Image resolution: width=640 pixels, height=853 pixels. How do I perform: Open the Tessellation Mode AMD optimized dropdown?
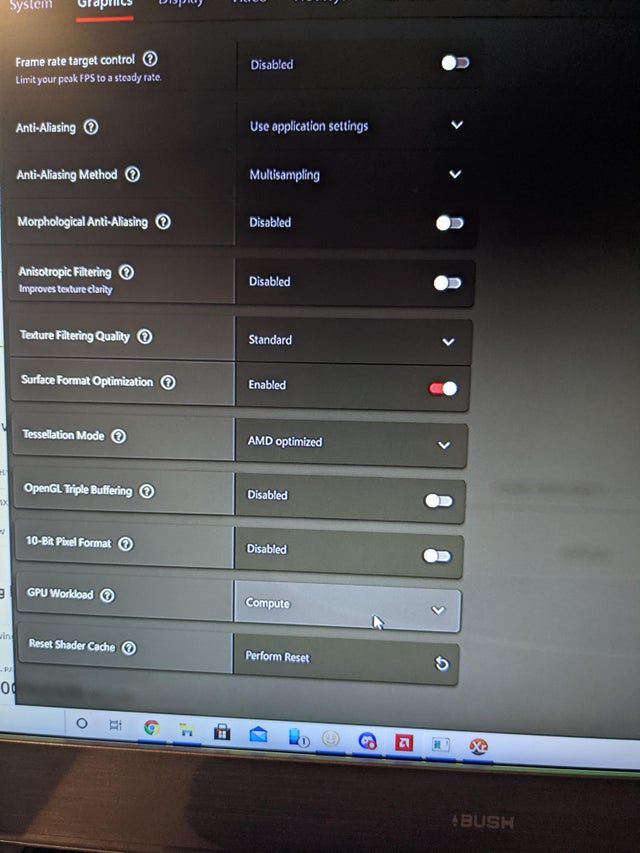click(x=352, y=443)
